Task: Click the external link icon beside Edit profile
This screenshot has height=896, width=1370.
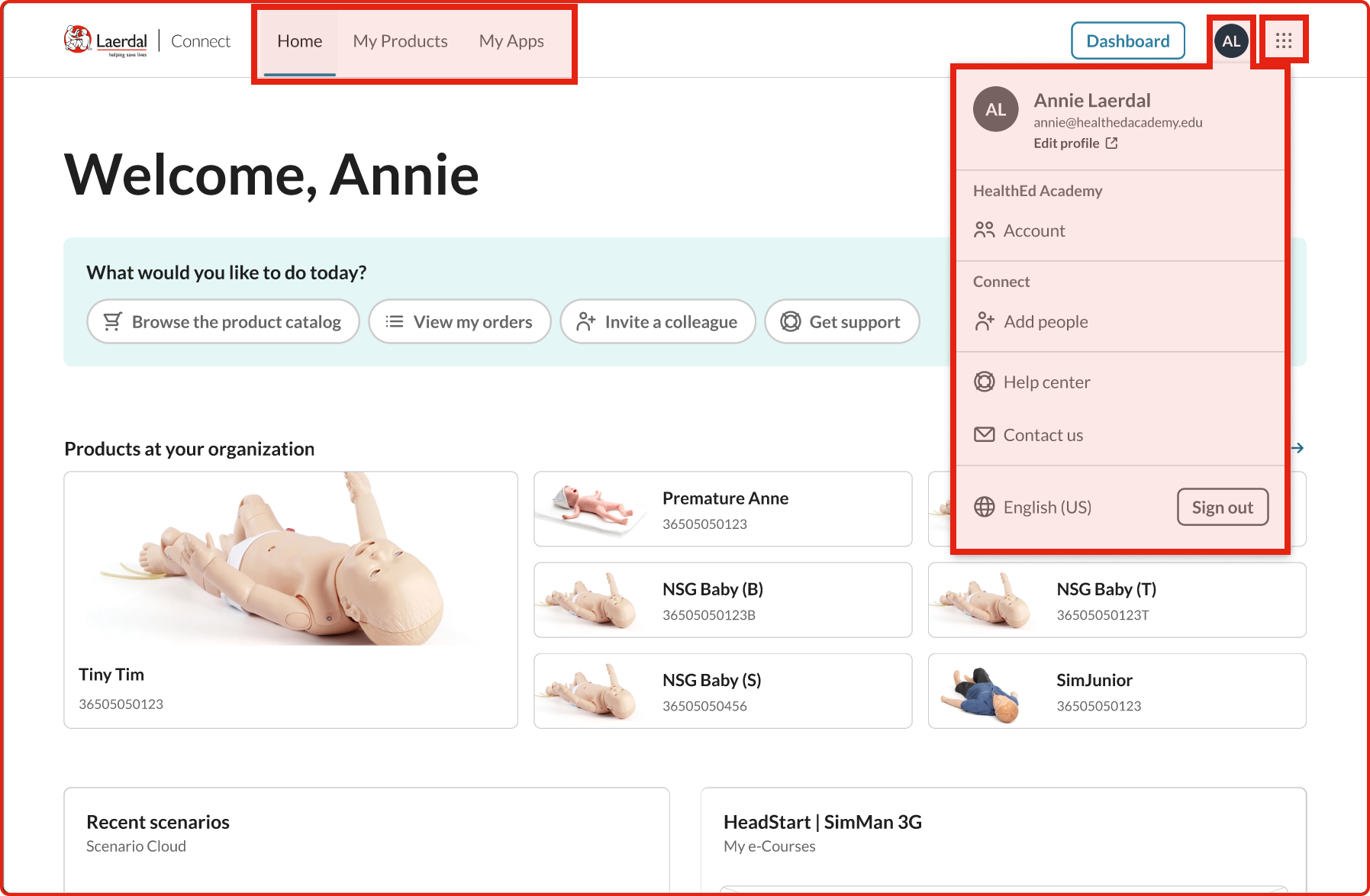Action: 1112,143
